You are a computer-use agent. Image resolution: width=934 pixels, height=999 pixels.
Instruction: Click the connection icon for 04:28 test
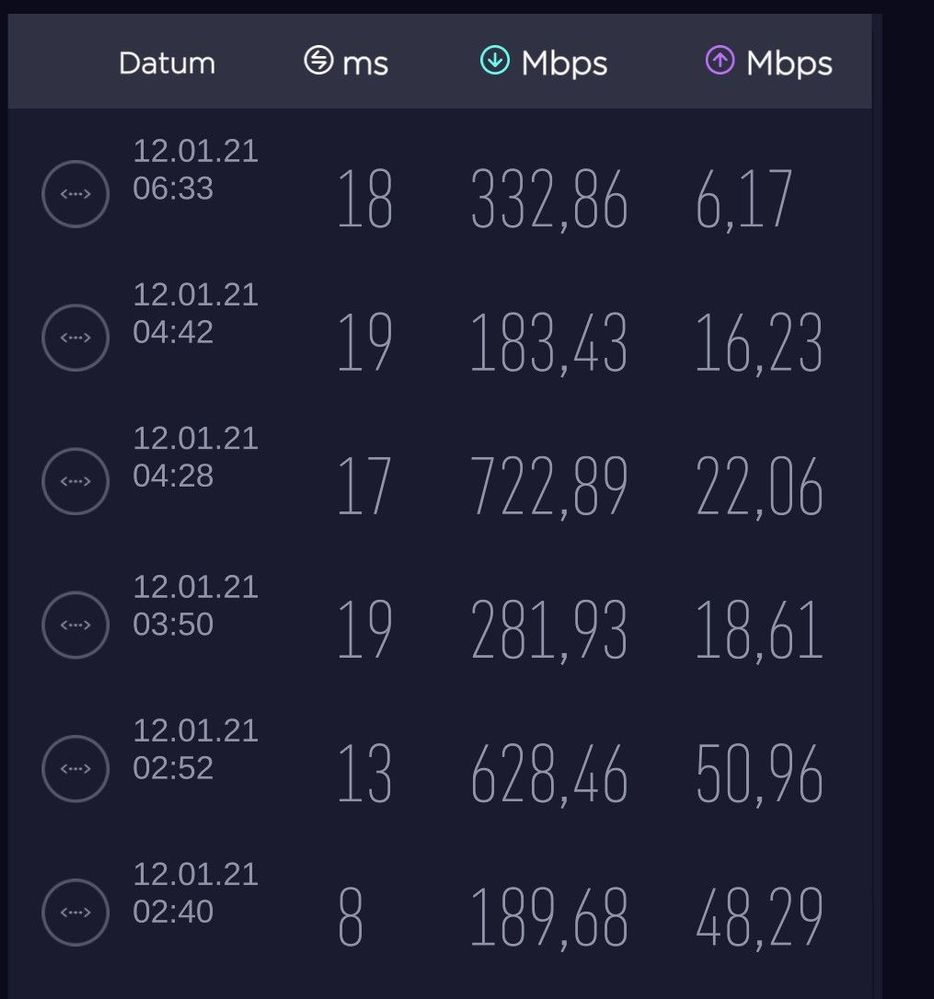pos(75,481)
